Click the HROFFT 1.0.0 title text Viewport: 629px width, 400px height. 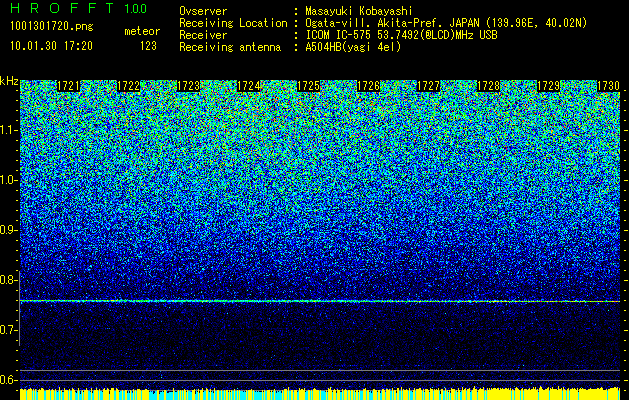click(78, 8)
